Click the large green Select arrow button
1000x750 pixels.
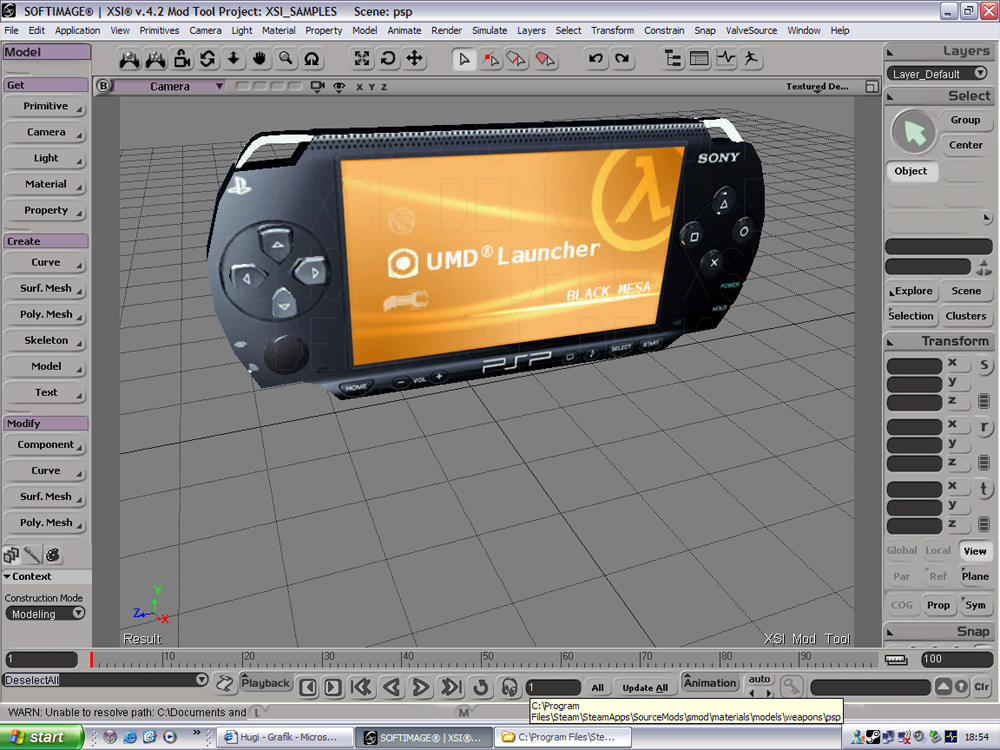pos(914,133)
